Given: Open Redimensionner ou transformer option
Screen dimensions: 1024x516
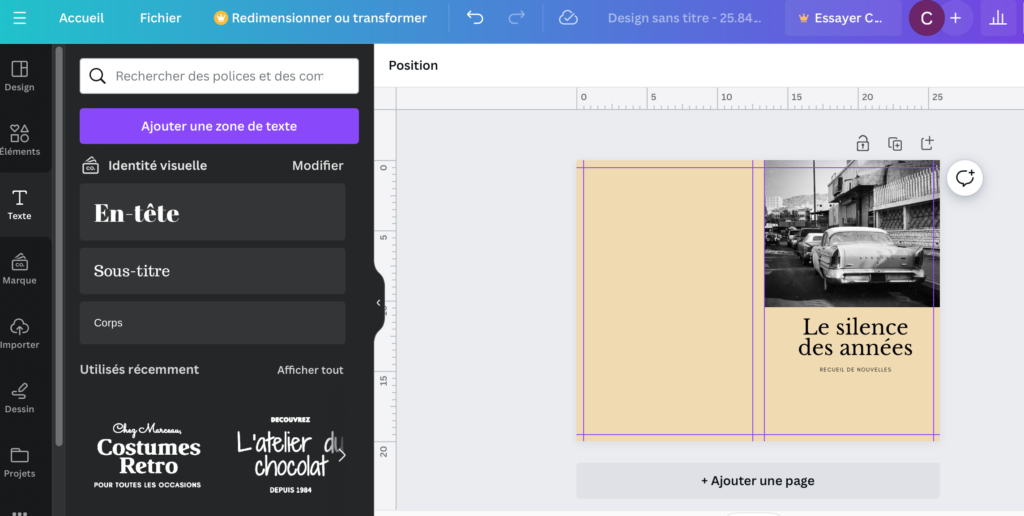Looking at the screenshot, I should [320, 18].
